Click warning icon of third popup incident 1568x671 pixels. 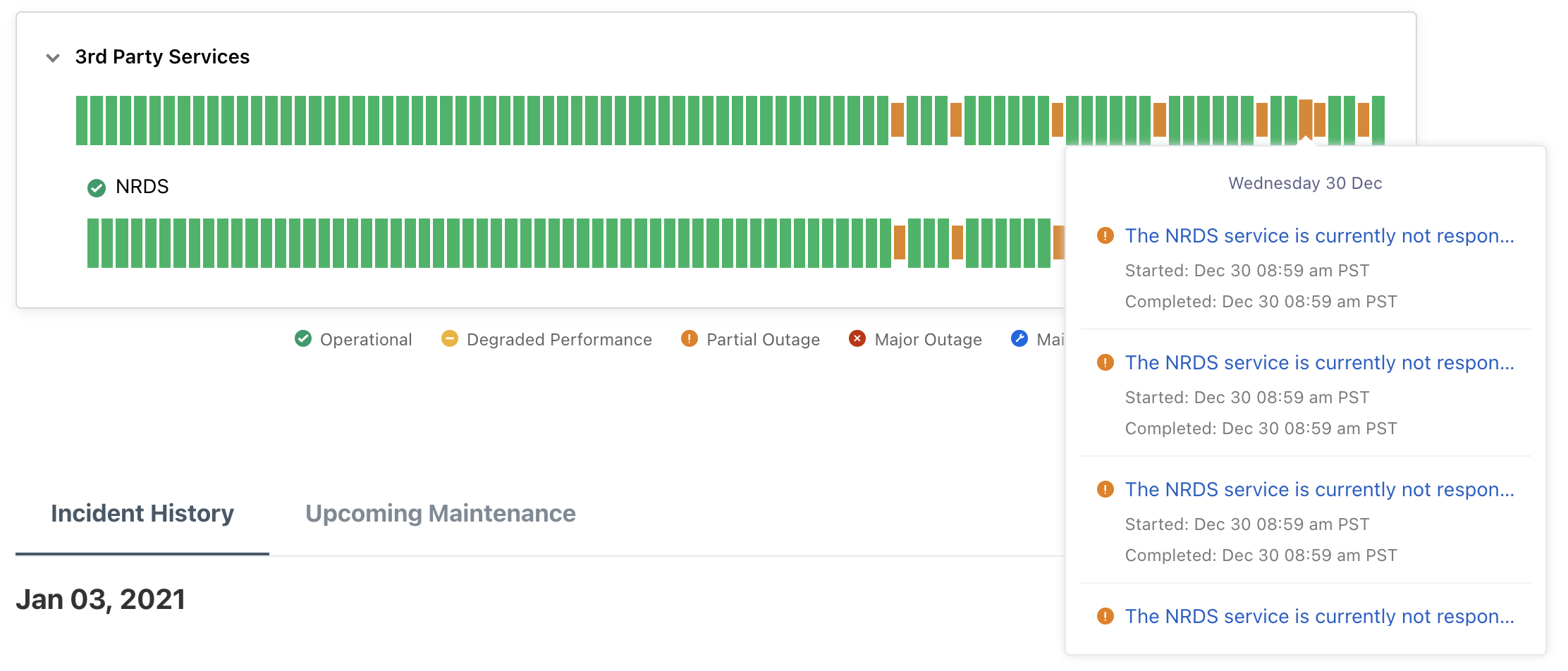pyautogui.click(x=1105, y=489)
